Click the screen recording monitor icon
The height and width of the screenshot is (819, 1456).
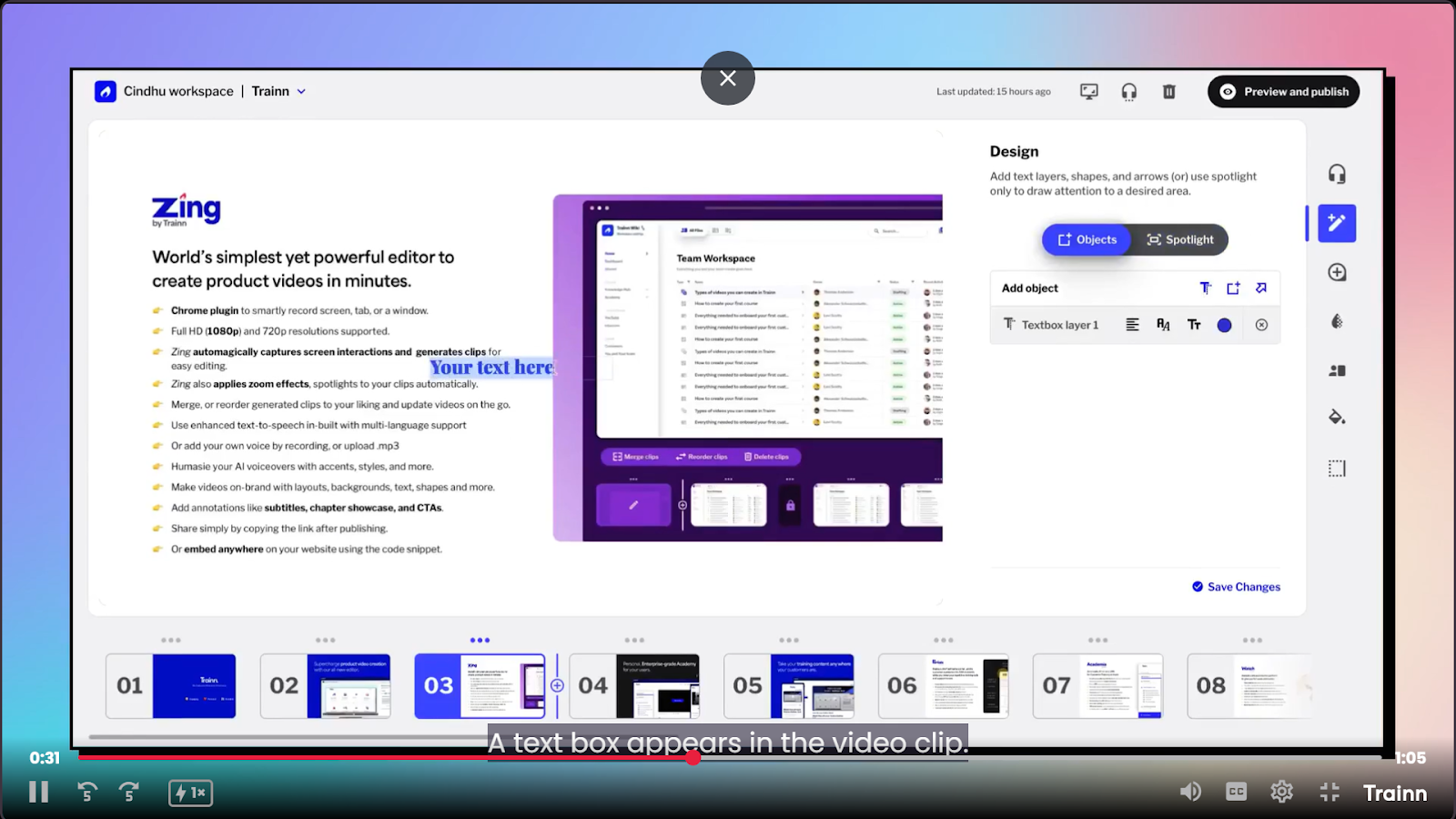click(1088, 91)
